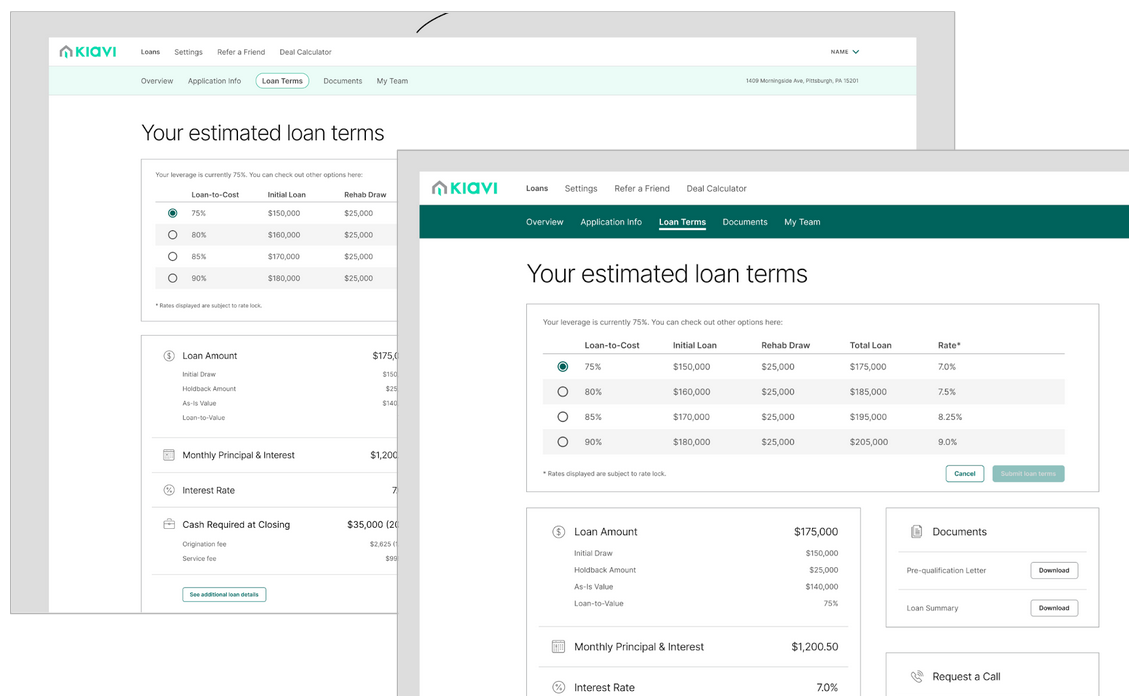This screenshot has height=696, width=1129.
Task: Switch to Overview tab in front window
Action: pos(544,222)
